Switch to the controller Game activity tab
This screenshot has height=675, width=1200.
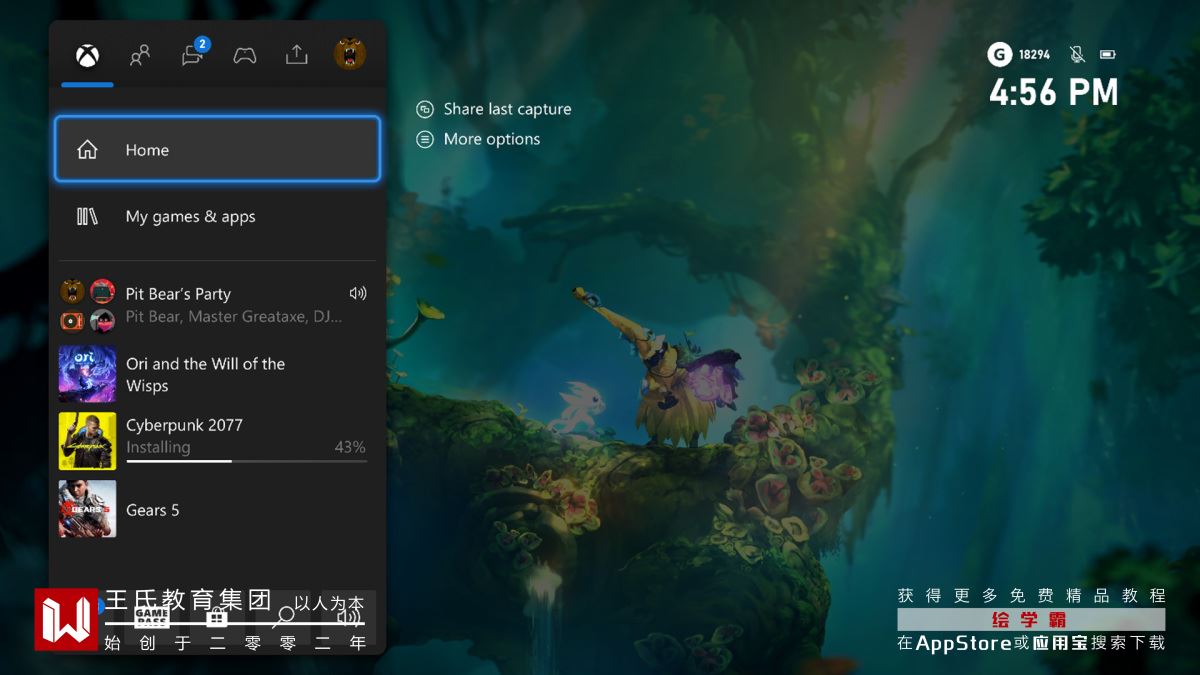tap(245, 55)
